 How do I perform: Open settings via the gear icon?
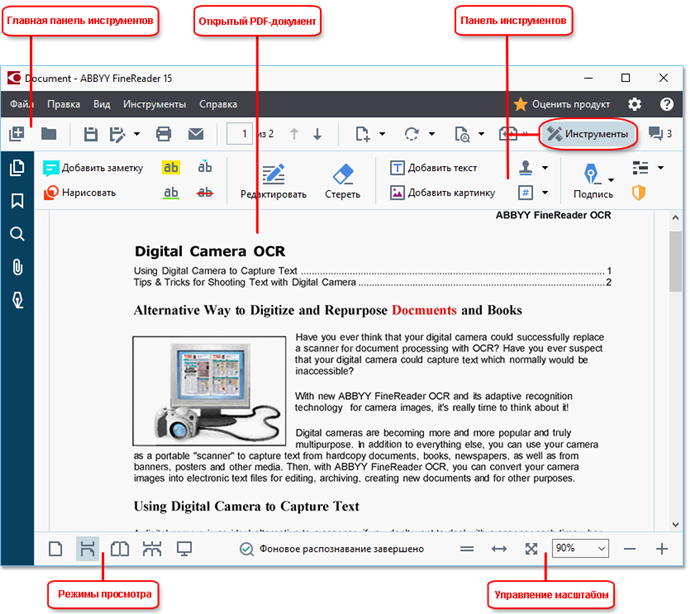click(635, 104)
